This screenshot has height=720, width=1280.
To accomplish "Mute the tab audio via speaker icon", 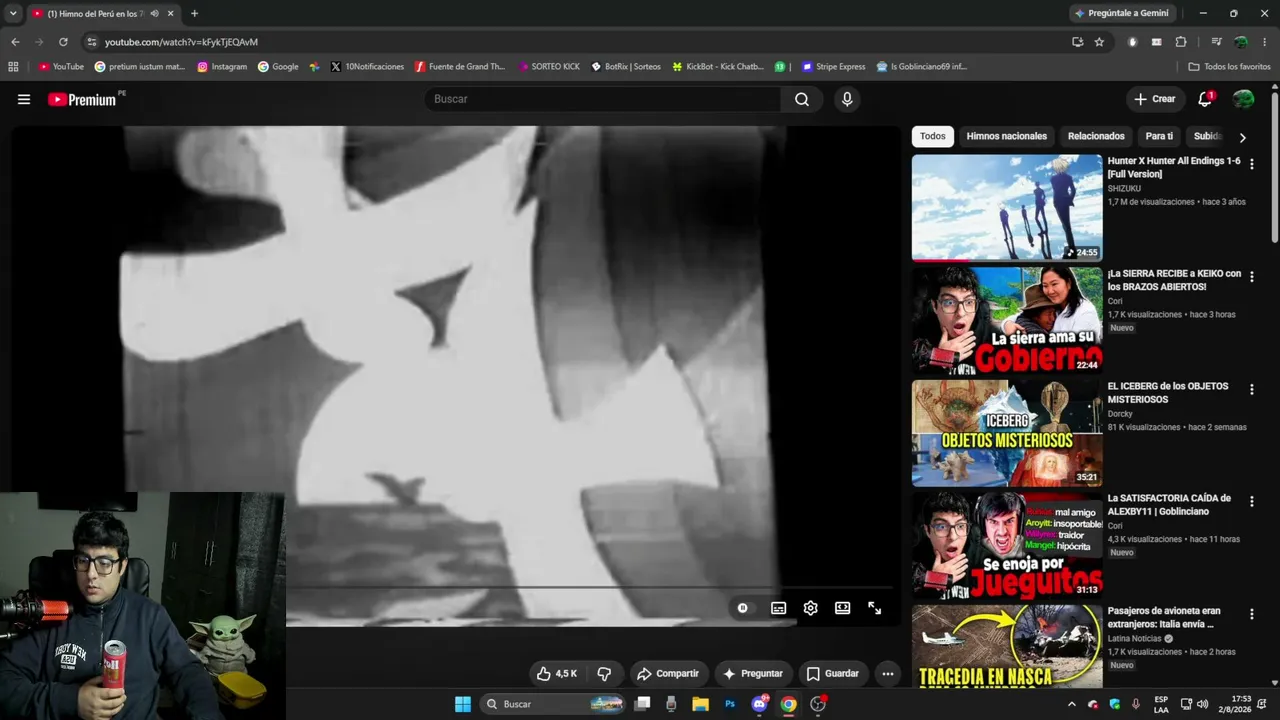I will point(154,14).
